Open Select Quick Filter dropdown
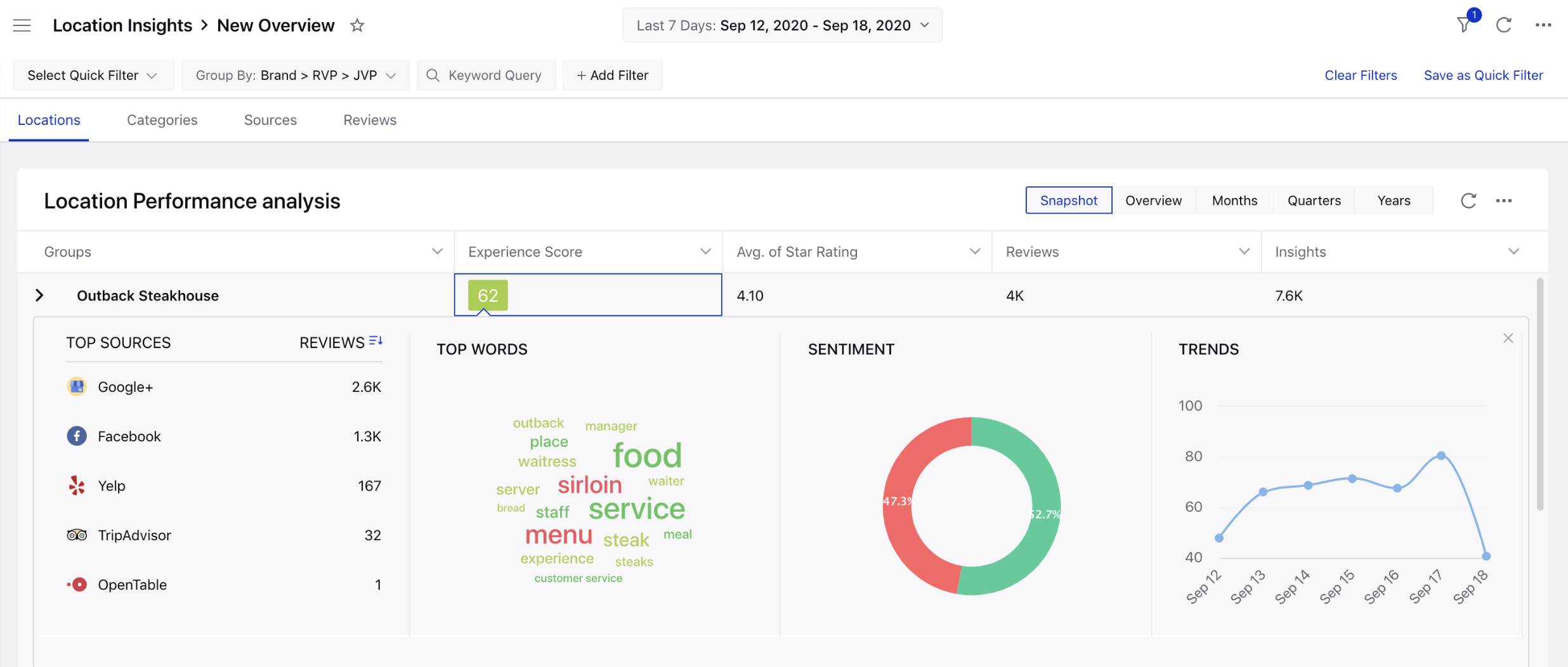 [x=93, y=75]
